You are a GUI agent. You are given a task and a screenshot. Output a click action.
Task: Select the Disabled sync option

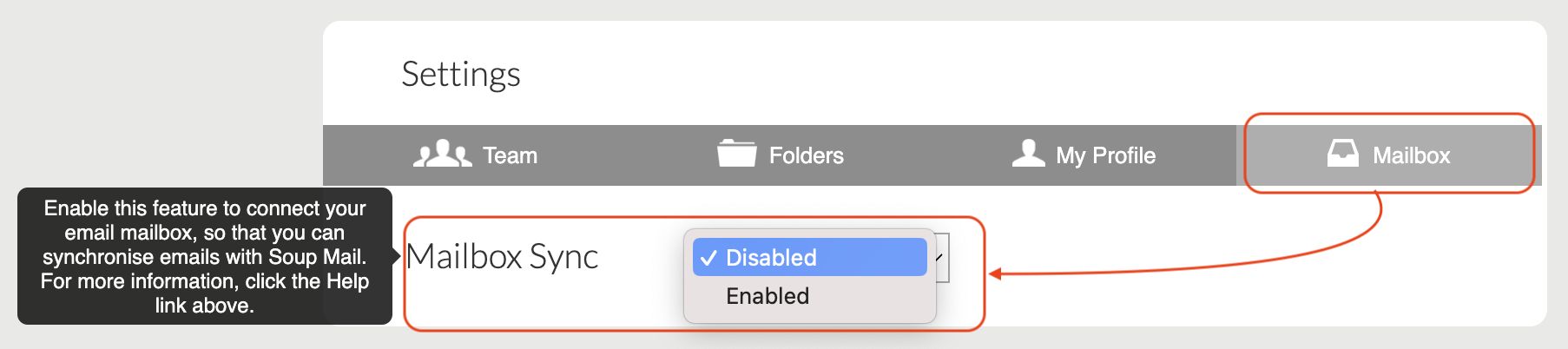(x=771, y=258)
